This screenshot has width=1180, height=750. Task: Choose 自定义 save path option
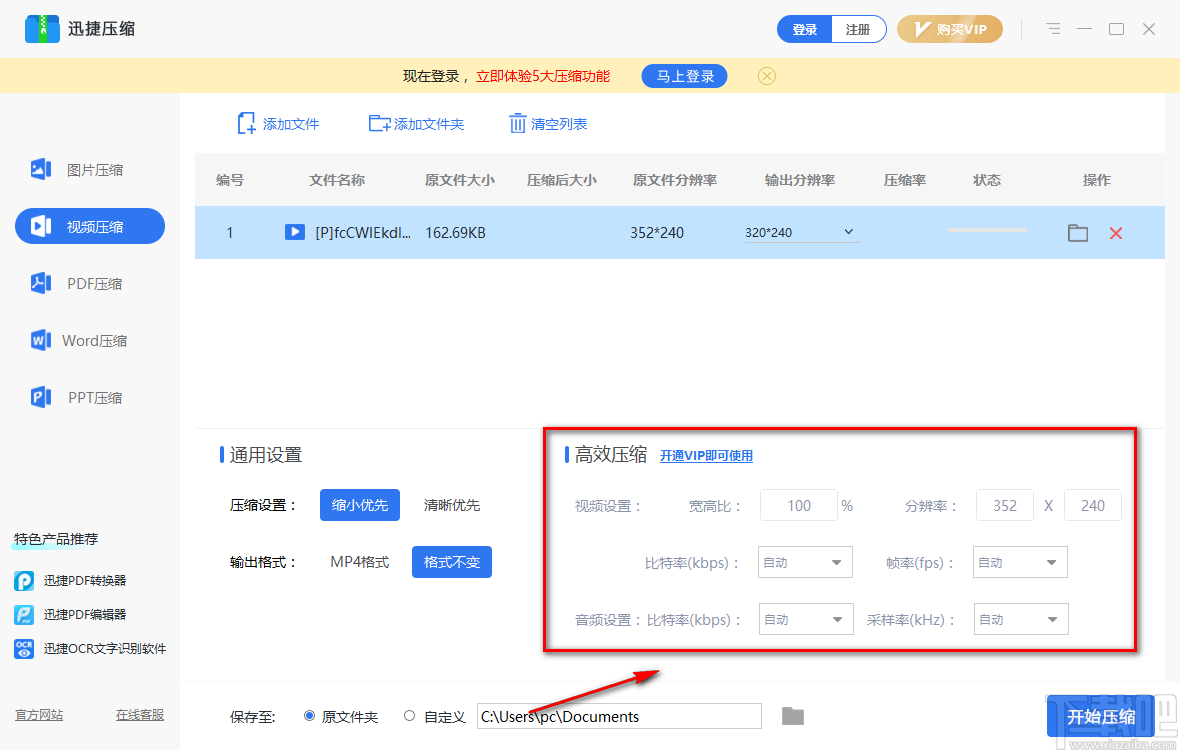click(x=409, y=716)
